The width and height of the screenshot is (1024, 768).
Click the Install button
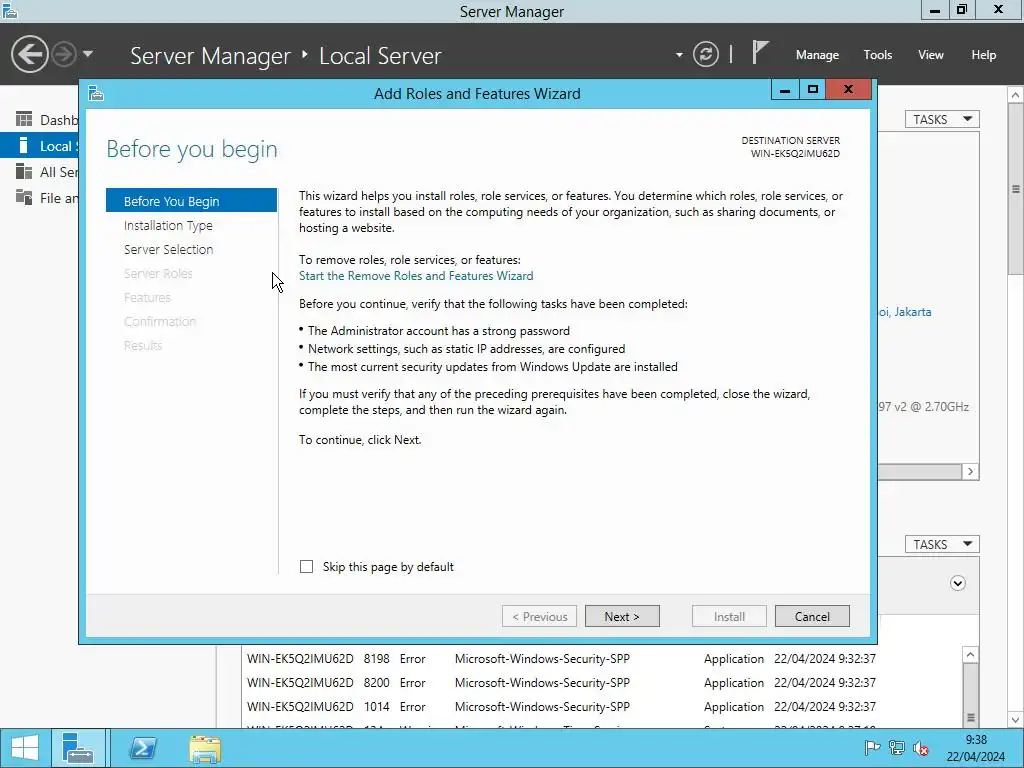pos(729,616)
